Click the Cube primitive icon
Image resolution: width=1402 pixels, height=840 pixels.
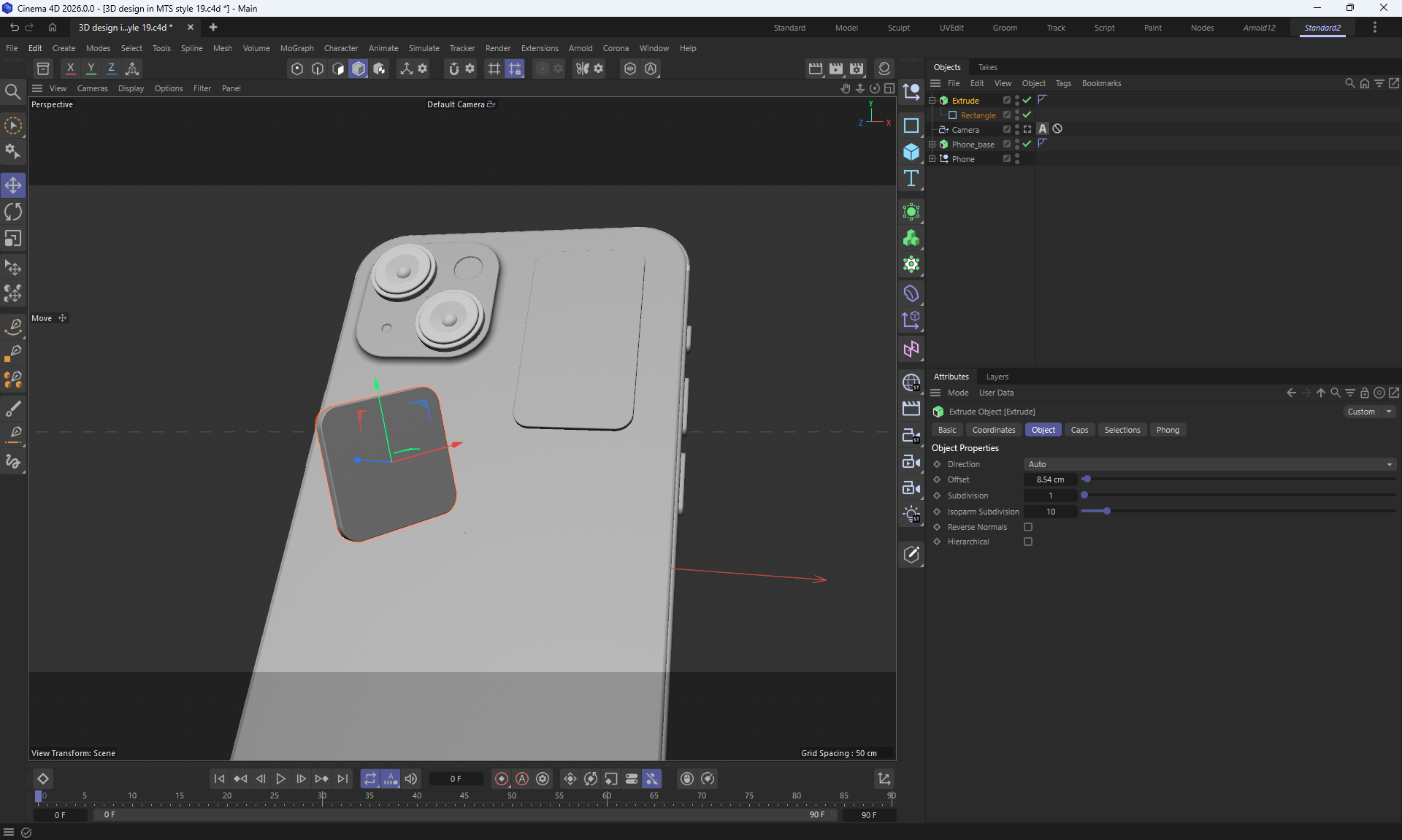tap(911, 152)
